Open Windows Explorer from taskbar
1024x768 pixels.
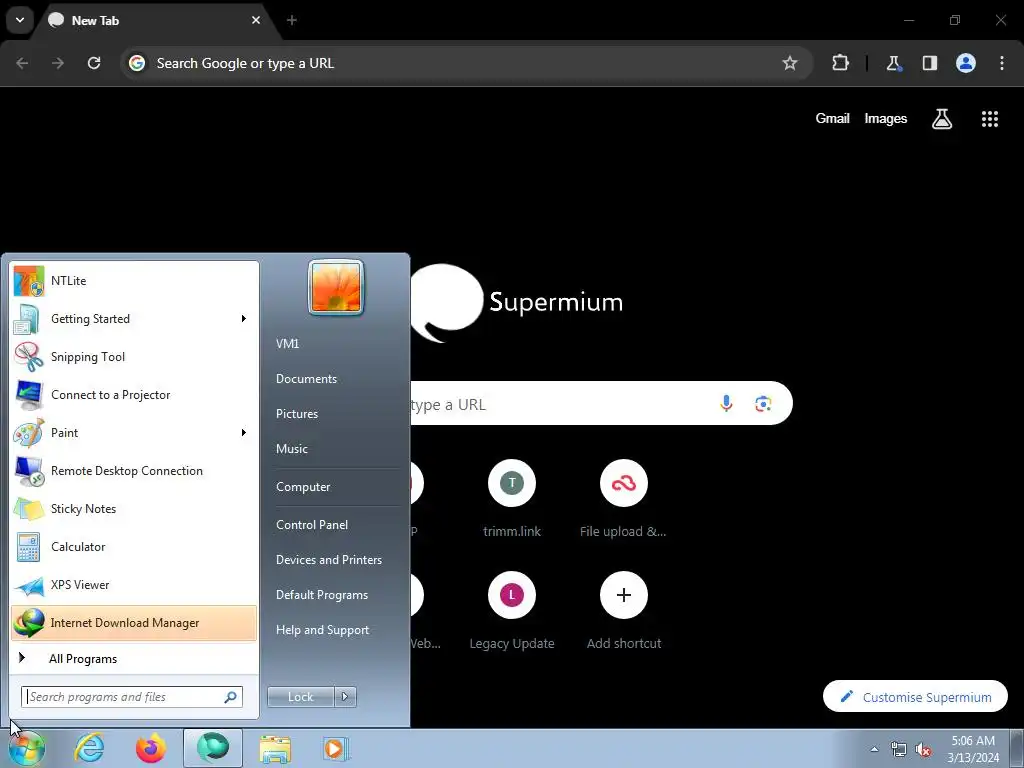point(276,748)
